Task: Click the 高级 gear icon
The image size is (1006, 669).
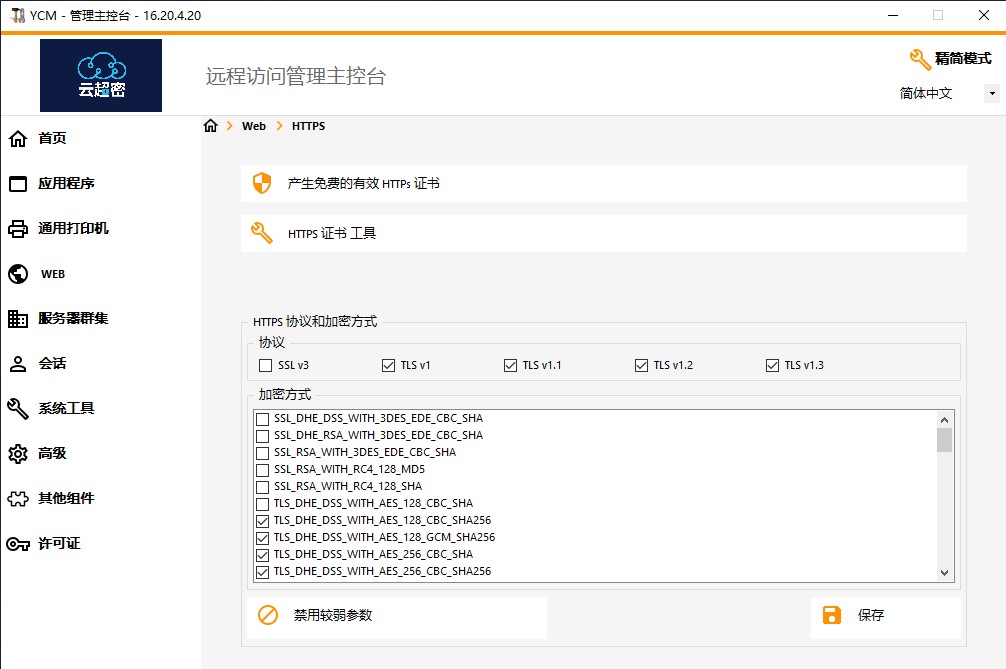Action: point(18,453)
